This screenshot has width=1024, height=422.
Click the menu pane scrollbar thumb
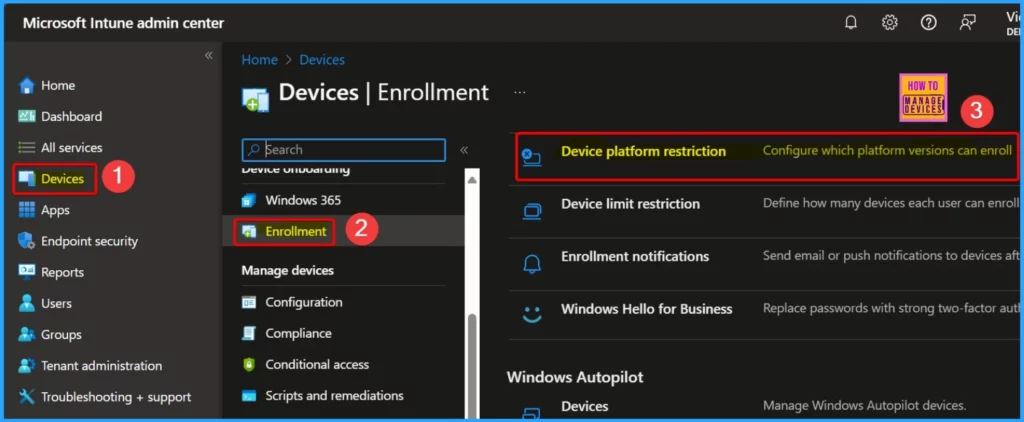[x=472, y=366]
